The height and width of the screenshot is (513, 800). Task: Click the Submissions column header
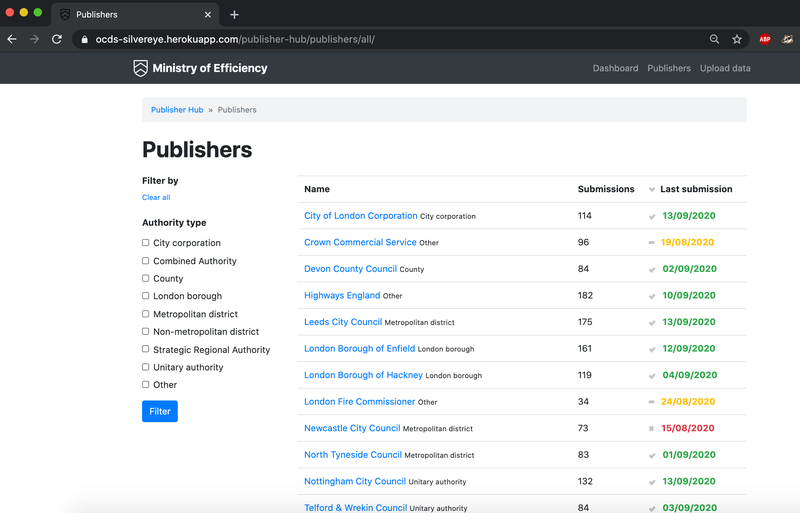[x=606, y=189]
